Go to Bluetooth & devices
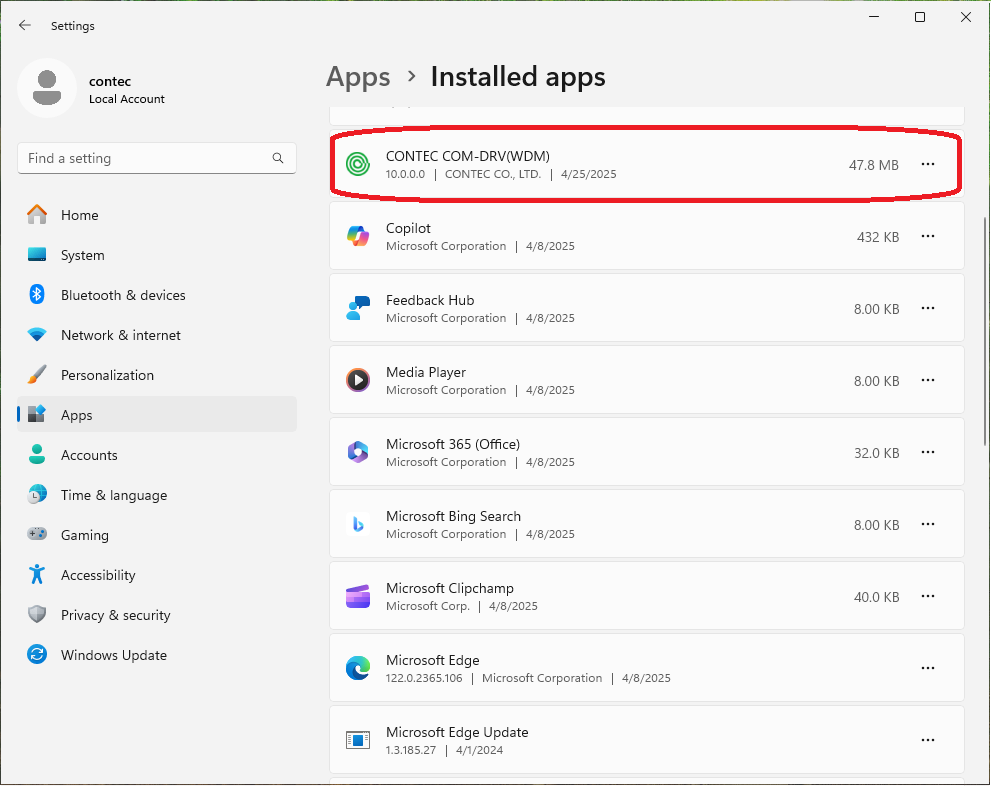 (x=157, y=295)
